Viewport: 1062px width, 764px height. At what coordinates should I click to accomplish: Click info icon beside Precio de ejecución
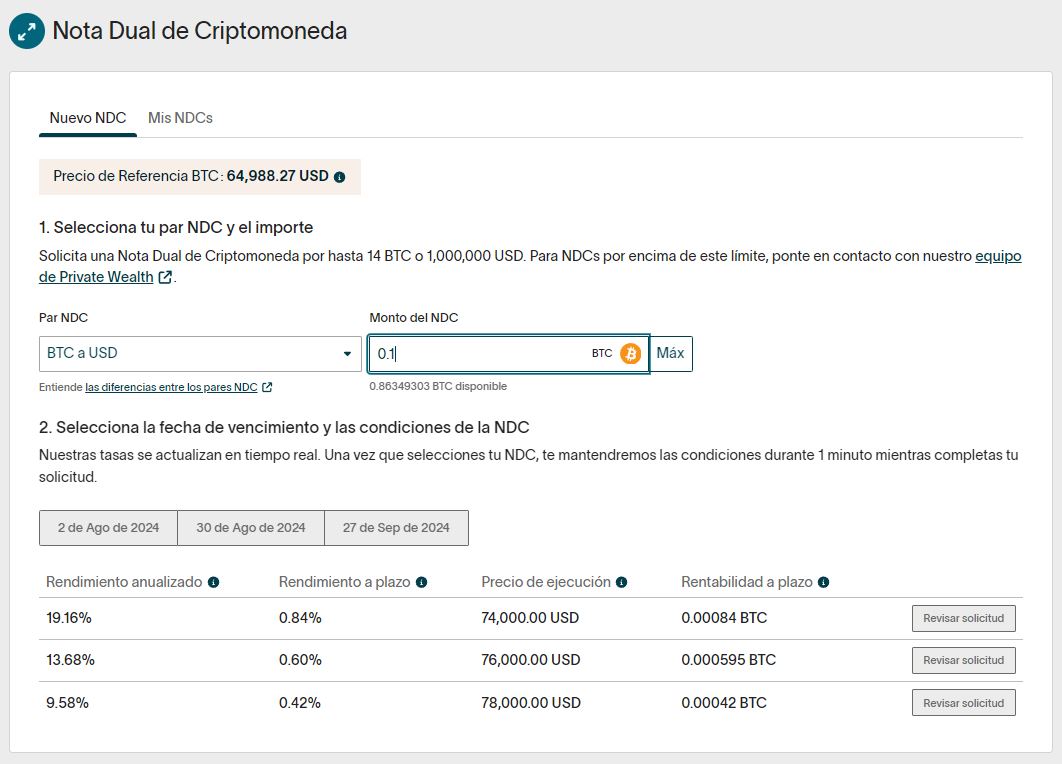coord(622,582)
